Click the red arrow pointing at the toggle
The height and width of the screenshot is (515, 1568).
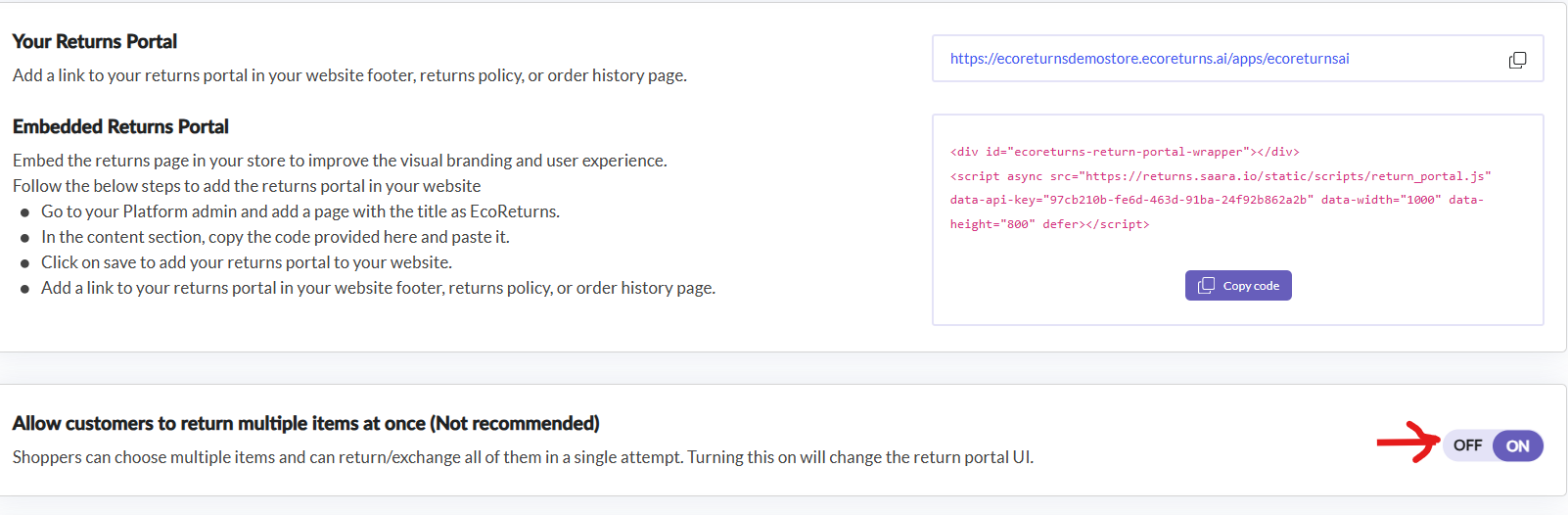[x=1407, y=443]
